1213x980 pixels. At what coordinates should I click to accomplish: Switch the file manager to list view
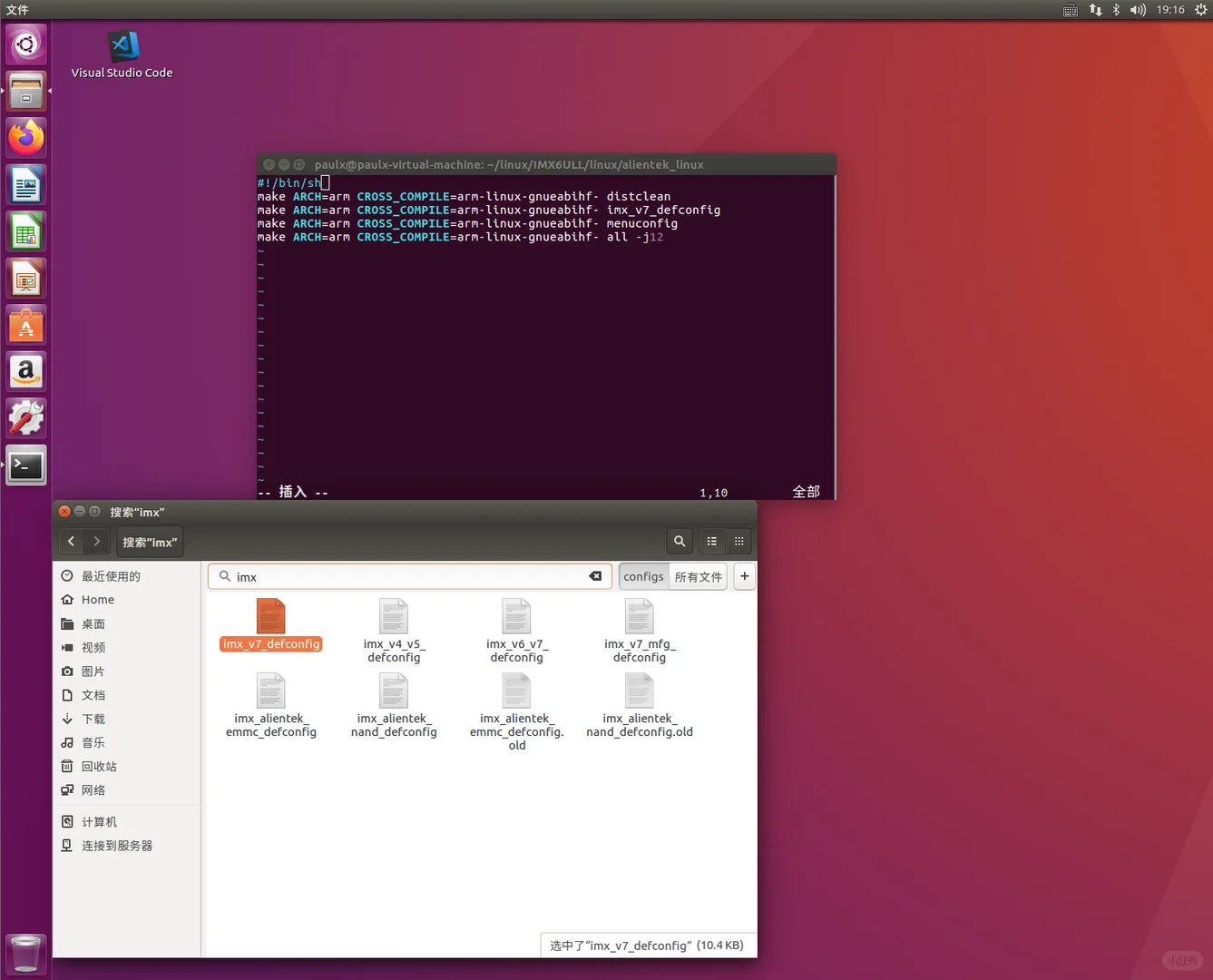pyautogui.click(x=711, y=541)
